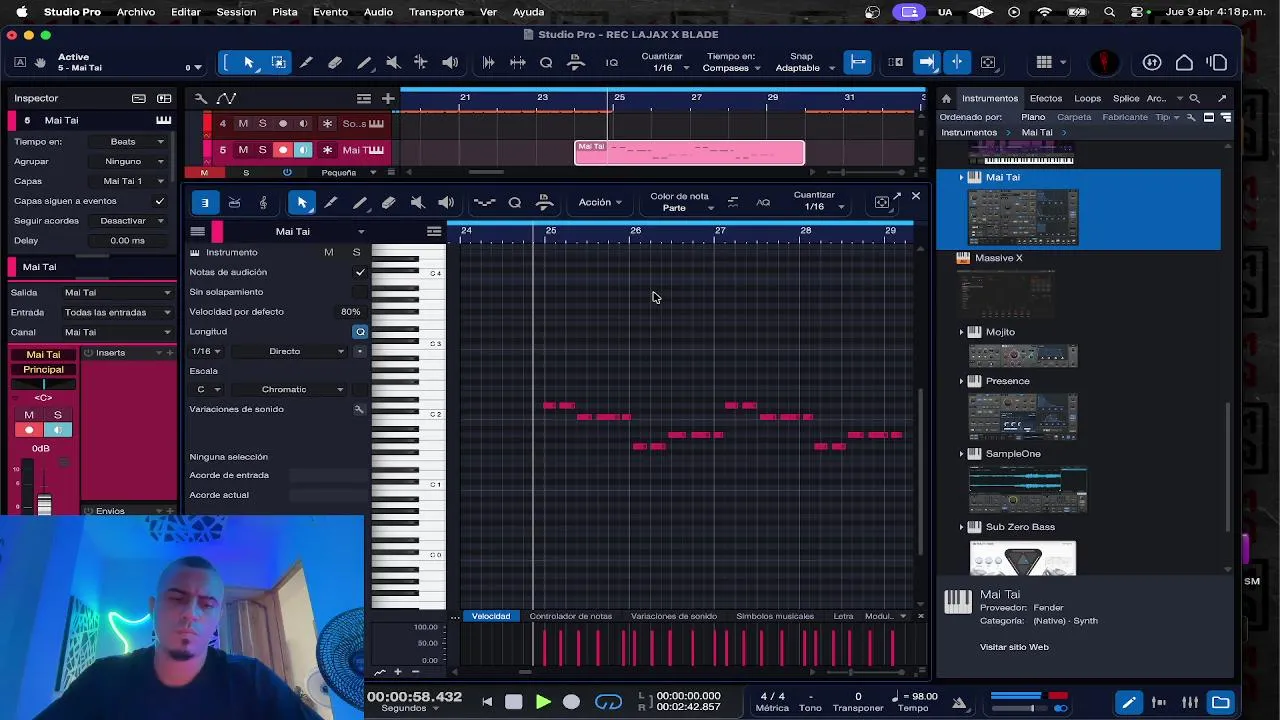
Task: Switch to score view treble clef icon
Action: (x=263, y=203)
